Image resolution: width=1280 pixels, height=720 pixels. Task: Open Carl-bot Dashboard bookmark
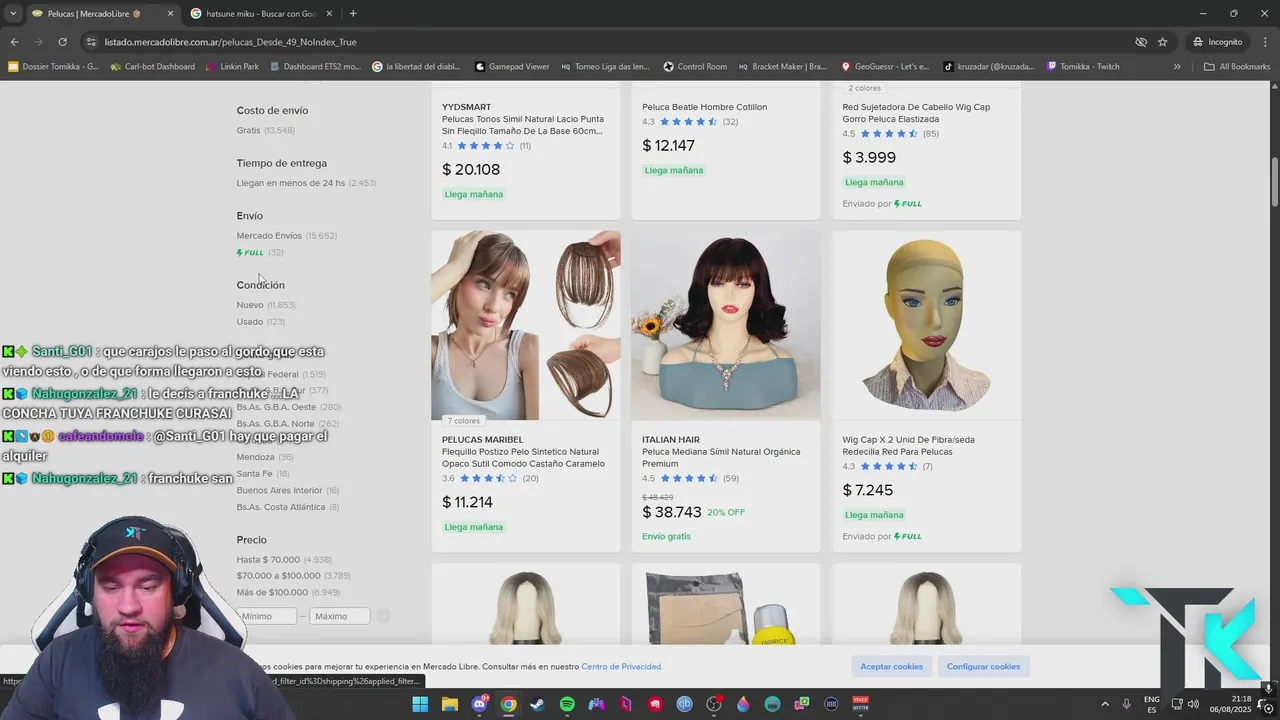tap(152, 67)
